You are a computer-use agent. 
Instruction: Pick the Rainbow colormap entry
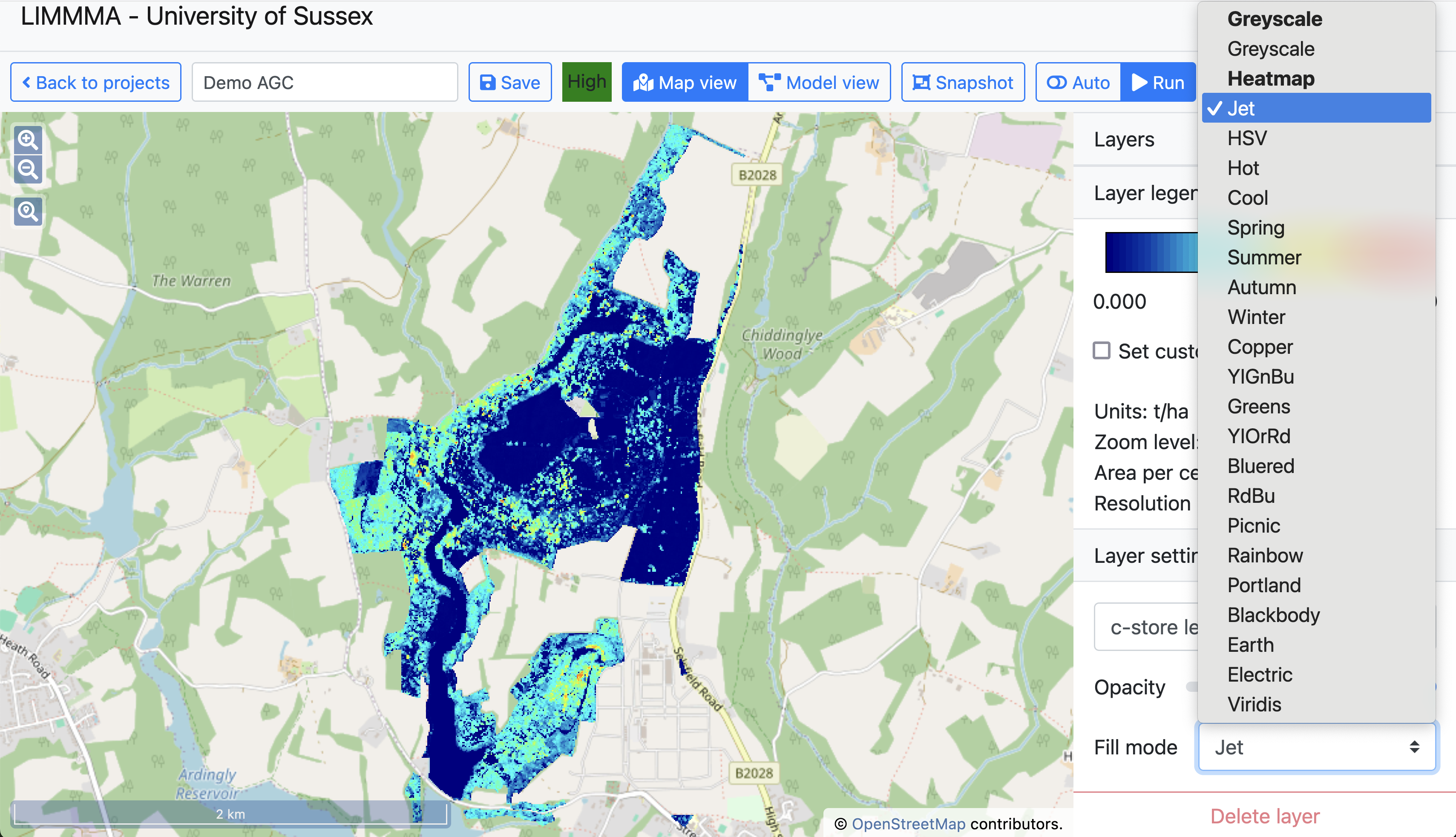pos(1264,555)
